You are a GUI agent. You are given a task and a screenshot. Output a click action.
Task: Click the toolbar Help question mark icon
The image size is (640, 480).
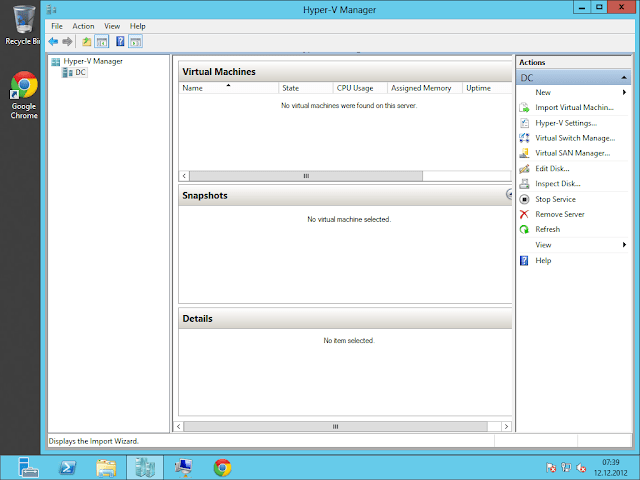[120, 42]
